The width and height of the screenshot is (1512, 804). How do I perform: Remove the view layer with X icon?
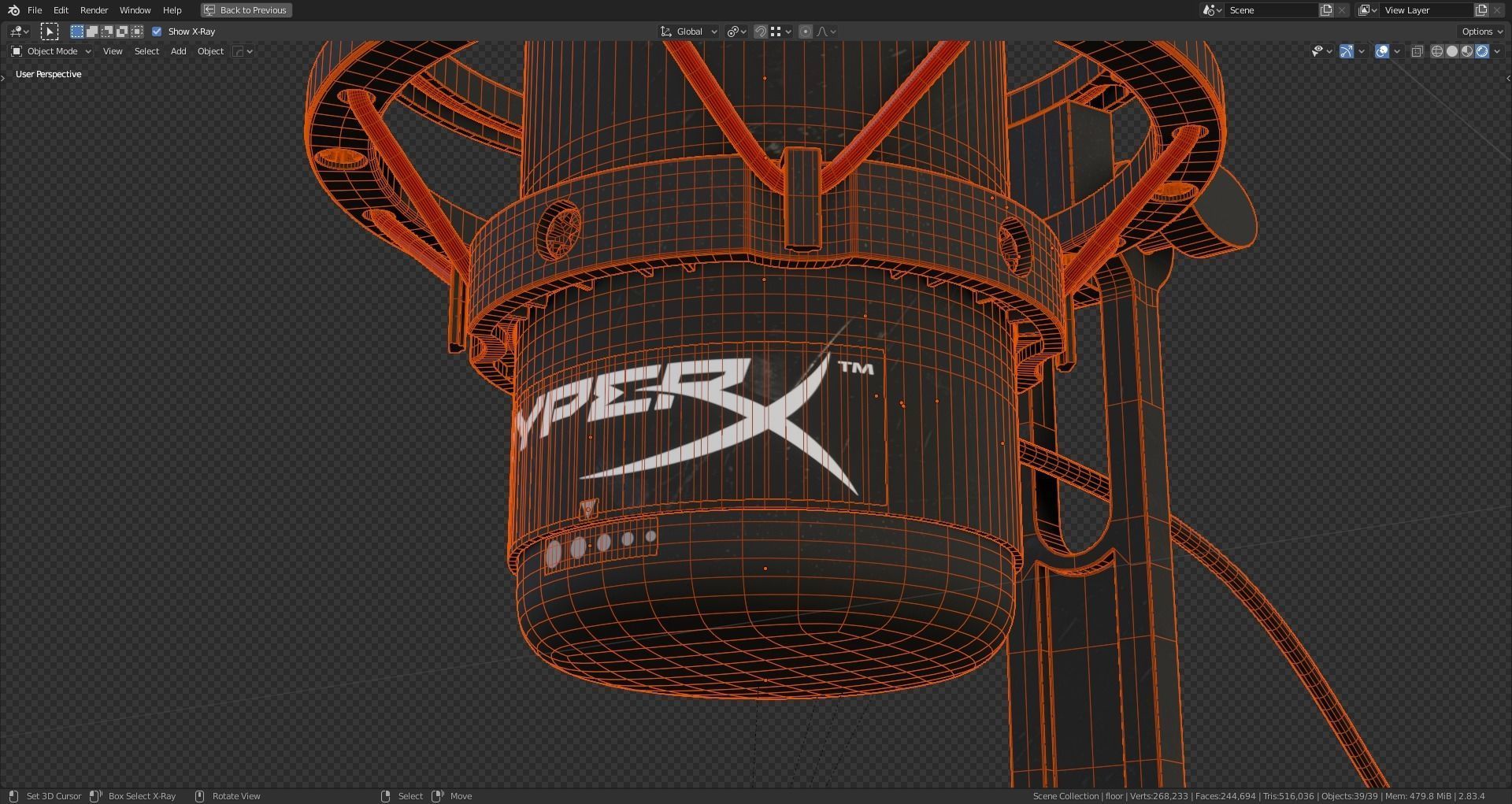coord(1497,10)
